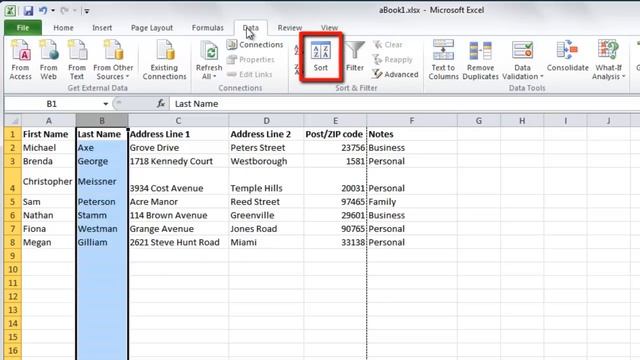
Task: Select column F header
Action: [x=411, y=121]
